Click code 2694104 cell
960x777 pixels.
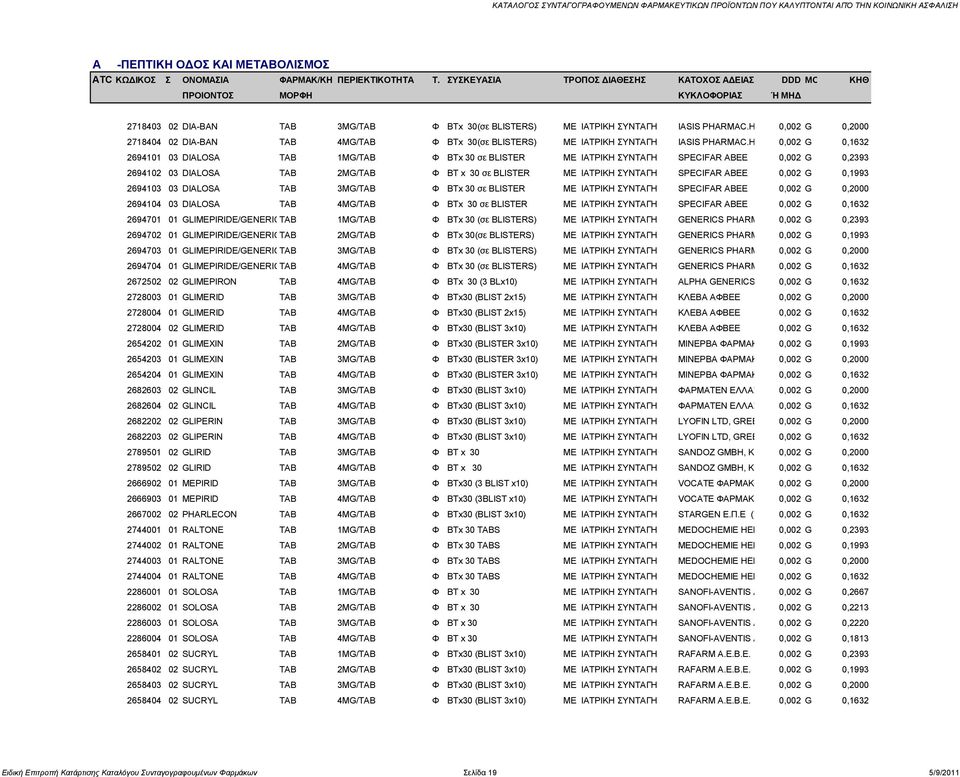(144, 204)
